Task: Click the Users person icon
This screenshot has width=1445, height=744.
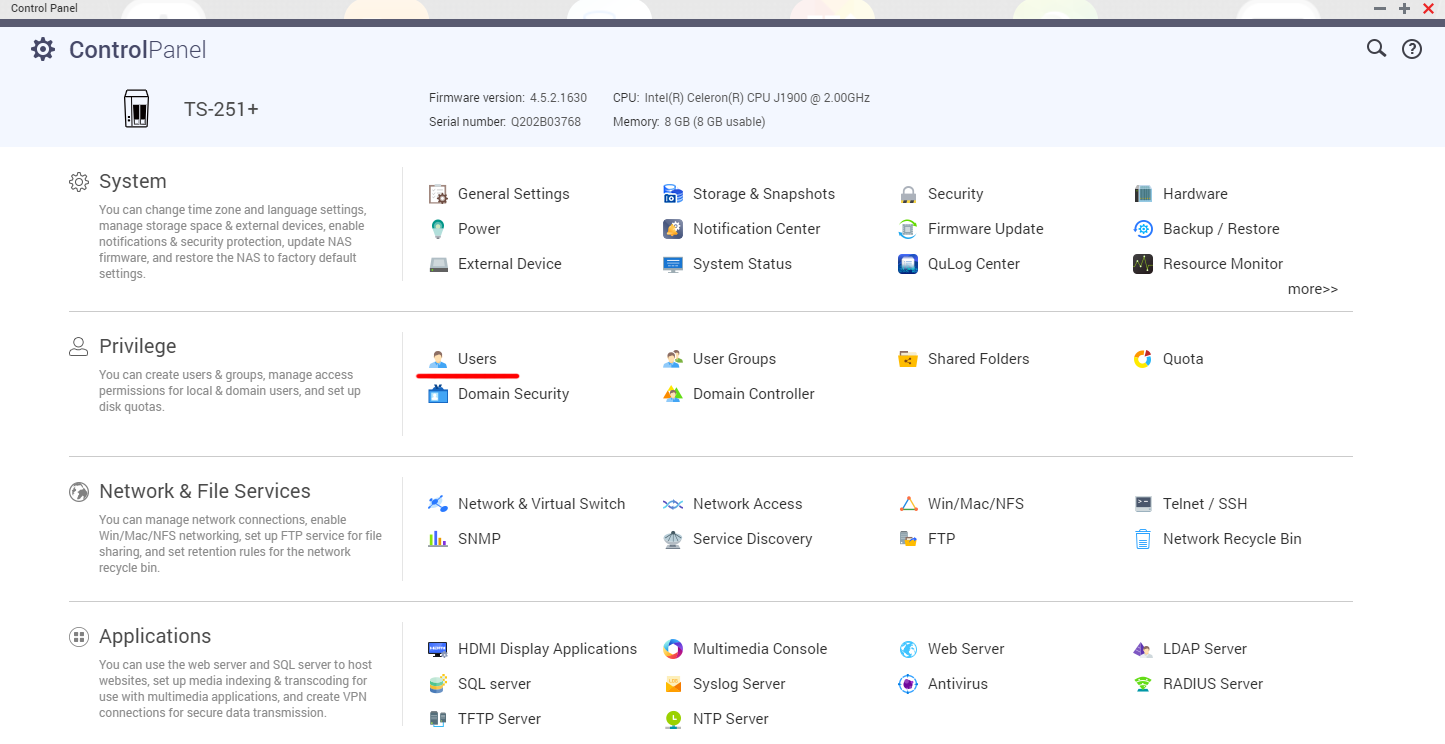Action: point(438,359)
